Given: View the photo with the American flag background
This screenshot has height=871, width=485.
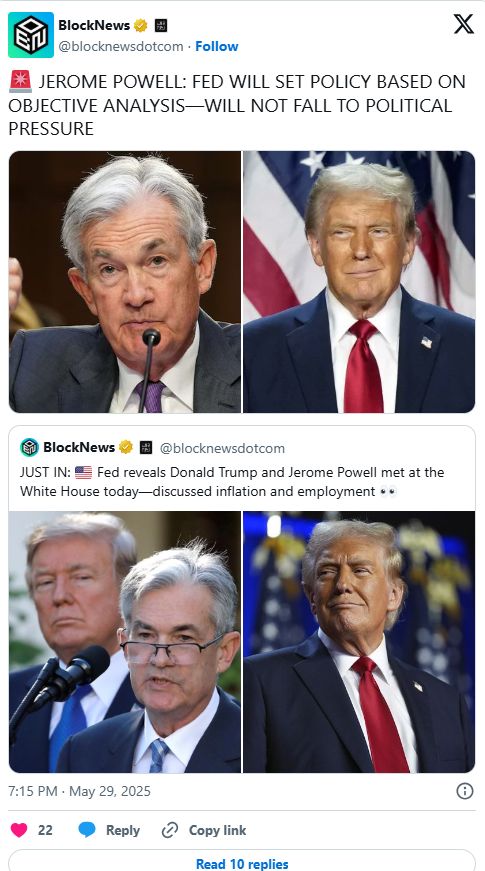Looking at the screenshot, I should tap(359, 282).
